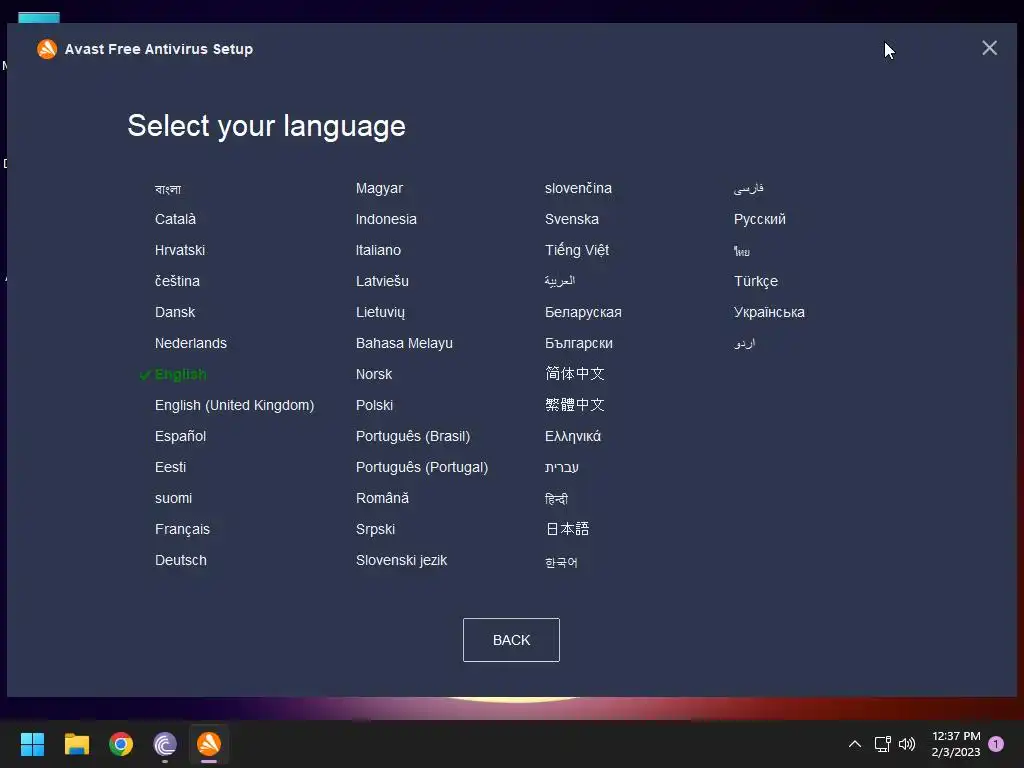Select Ελληνικά language
Viewport: 1024px width, 768px height.
pos(573,436)
